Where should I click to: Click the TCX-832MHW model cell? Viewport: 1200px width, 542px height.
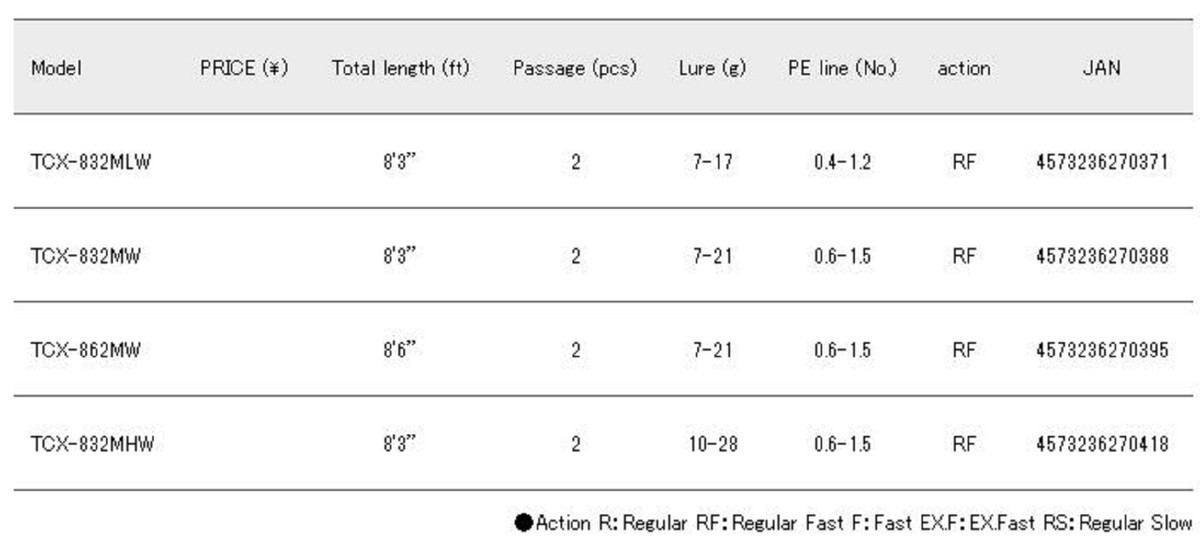coord(92,444)
